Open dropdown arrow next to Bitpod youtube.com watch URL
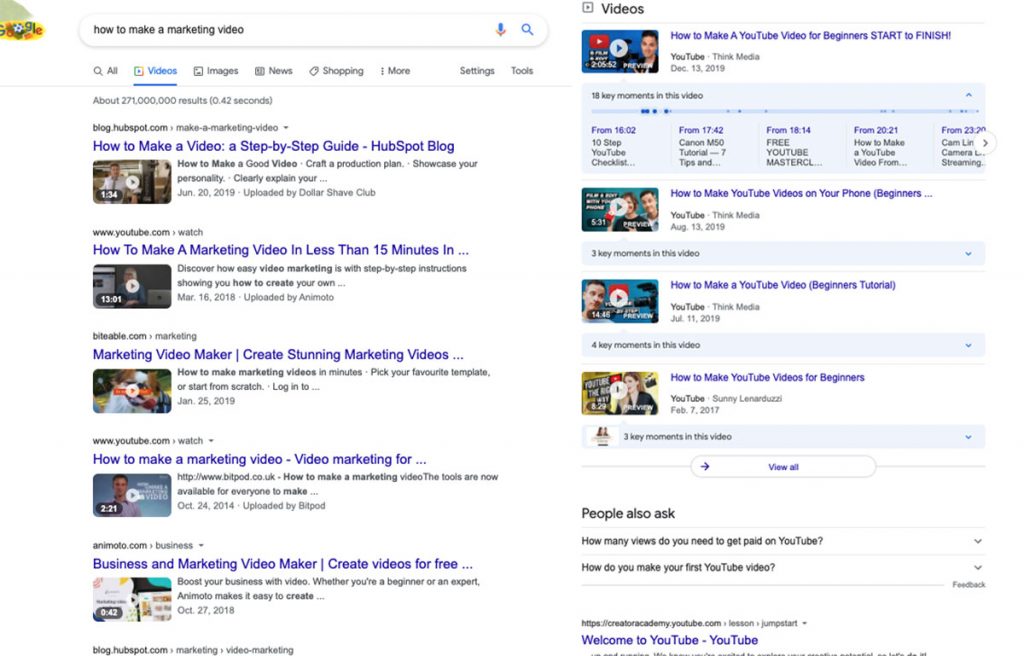This screenshot has height=656, width=1024. [x=210, y=441]
